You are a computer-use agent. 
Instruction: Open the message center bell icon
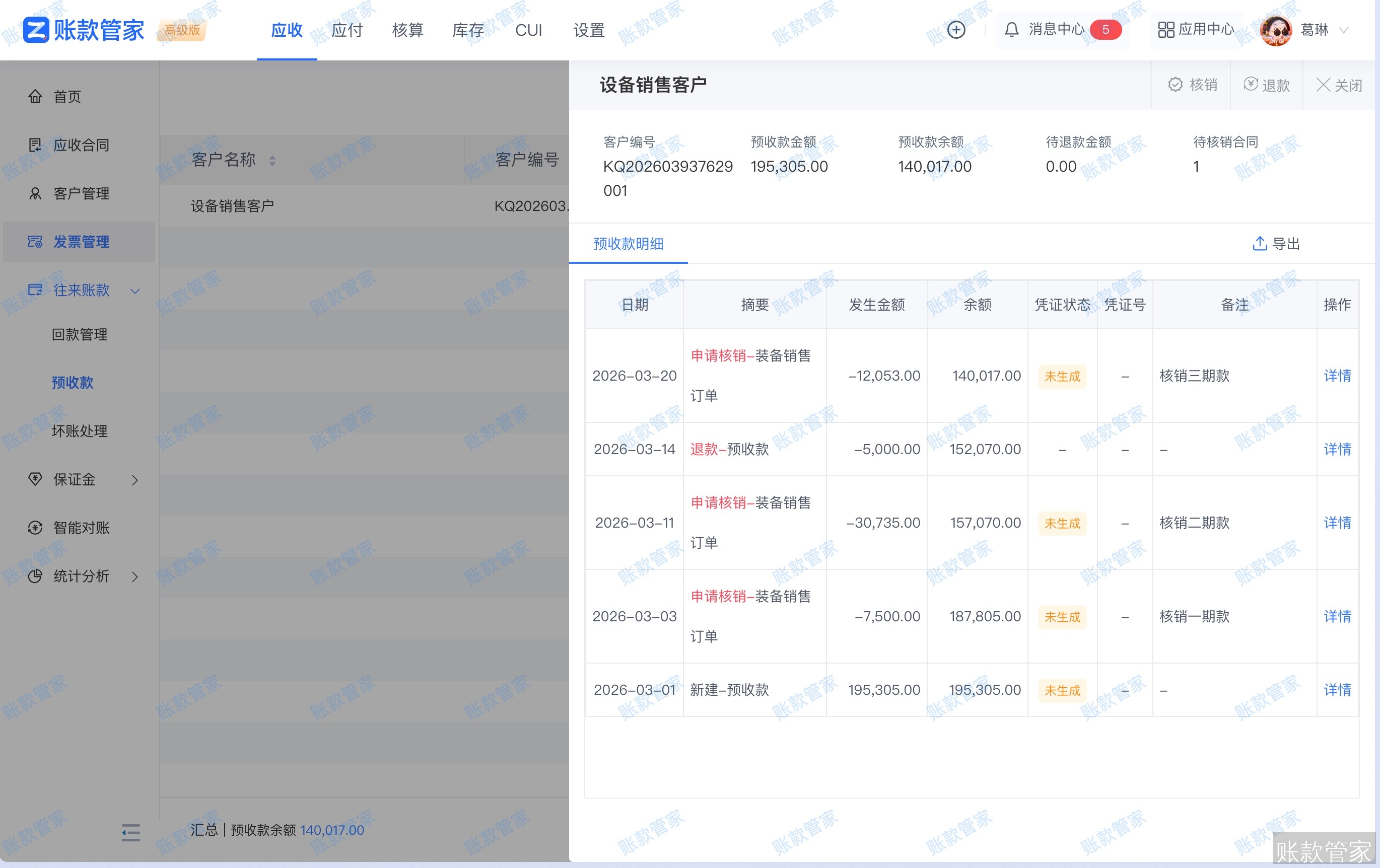click(x=1011, y=30)
